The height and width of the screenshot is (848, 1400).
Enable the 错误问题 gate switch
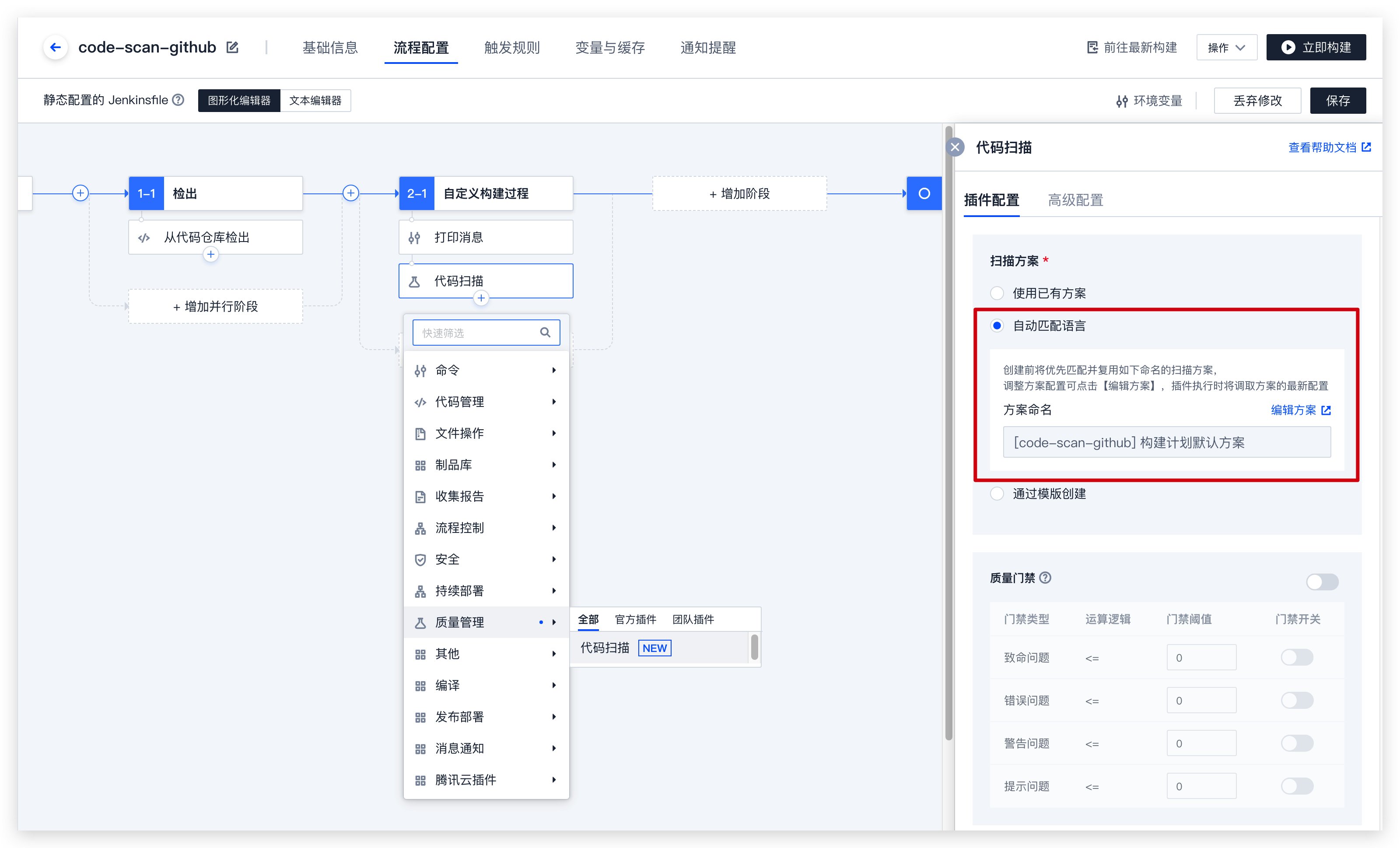1297,700
